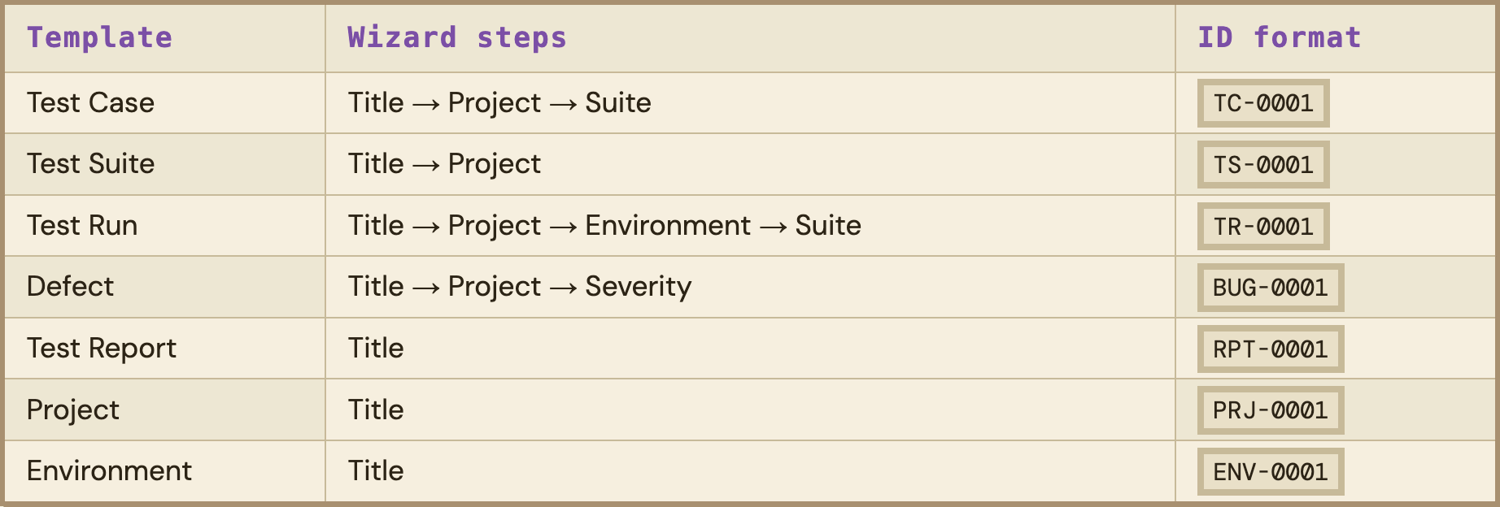
Task: Click the Environment template cell
Action: tap(109, 471)
